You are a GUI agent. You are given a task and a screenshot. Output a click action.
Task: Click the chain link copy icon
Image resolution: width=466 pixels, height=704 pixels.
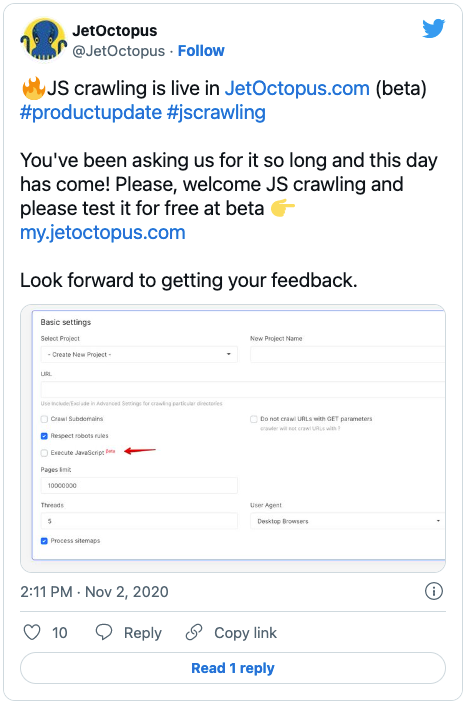point(194,632)
